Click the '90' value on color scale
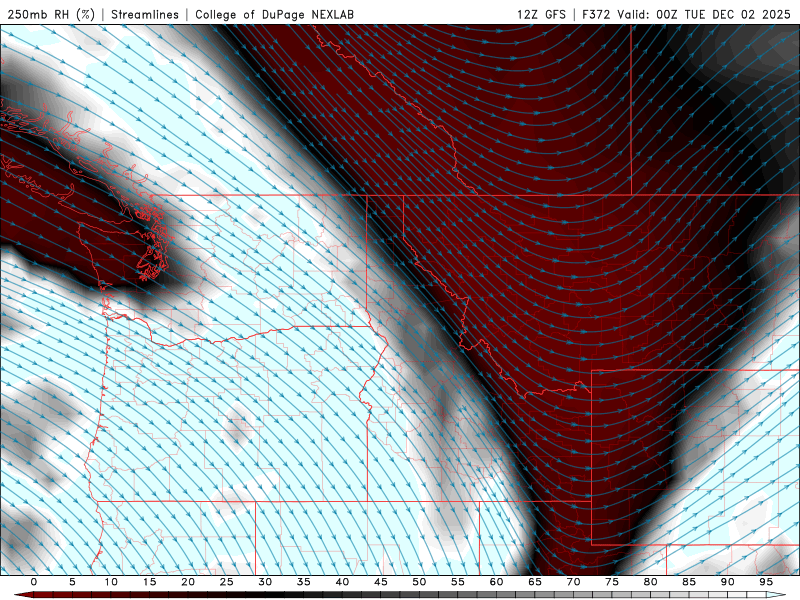This screenshot has height=600, width=800. 728,582
